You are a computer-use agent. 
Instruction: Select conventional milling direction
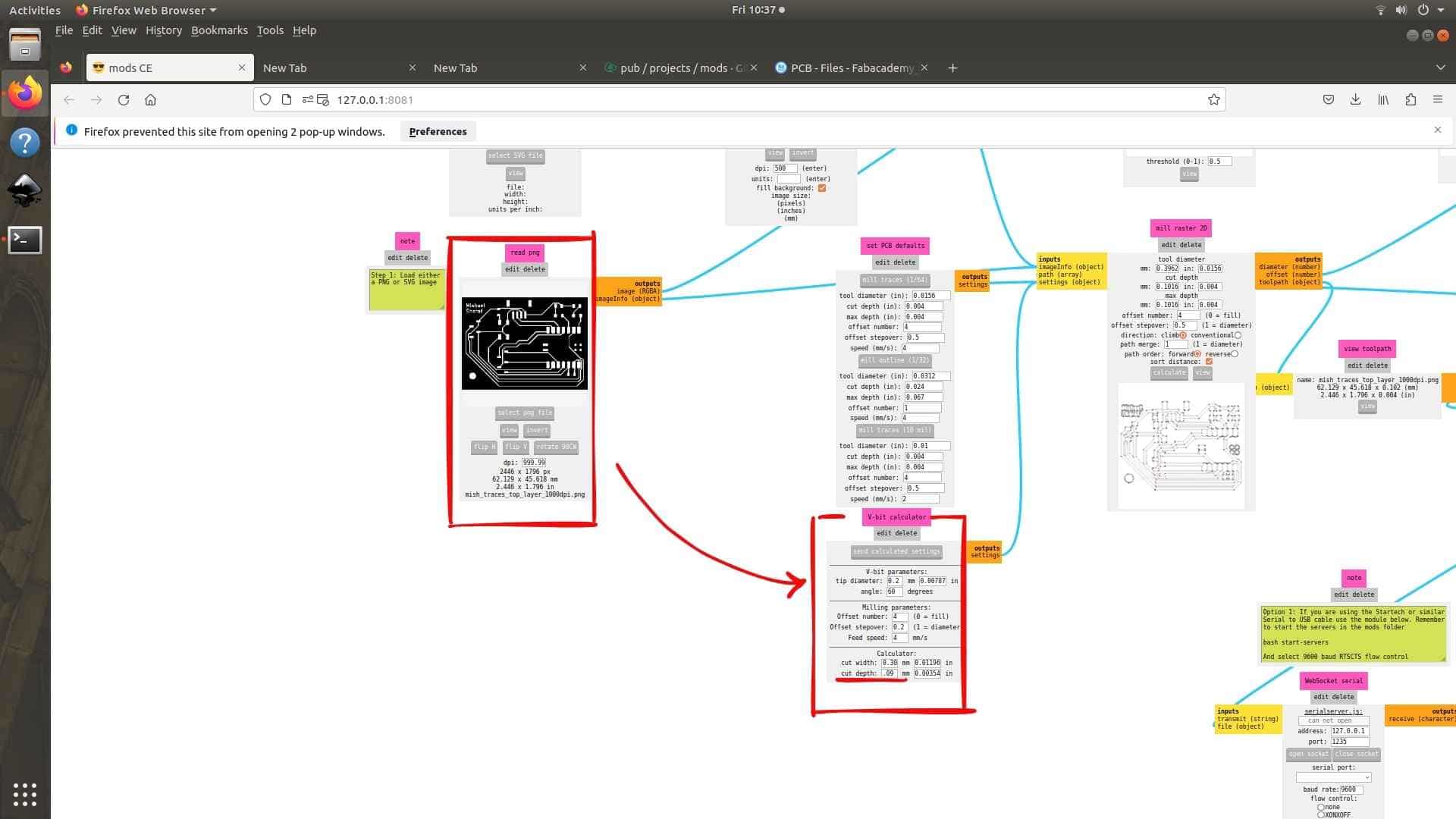(1238, 335)
